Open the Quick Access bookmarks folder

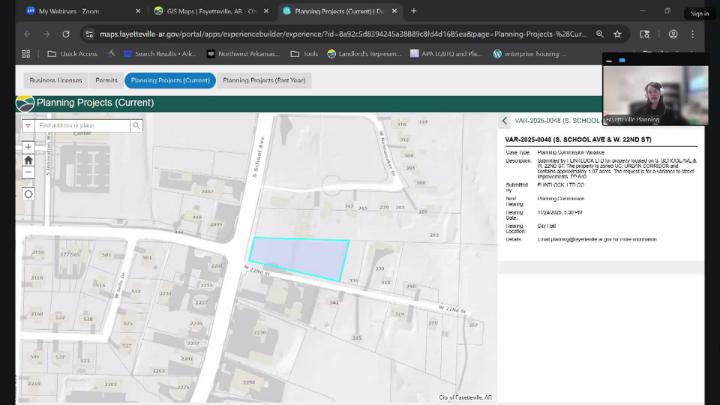pyautogui.click(x=73, y=54)
